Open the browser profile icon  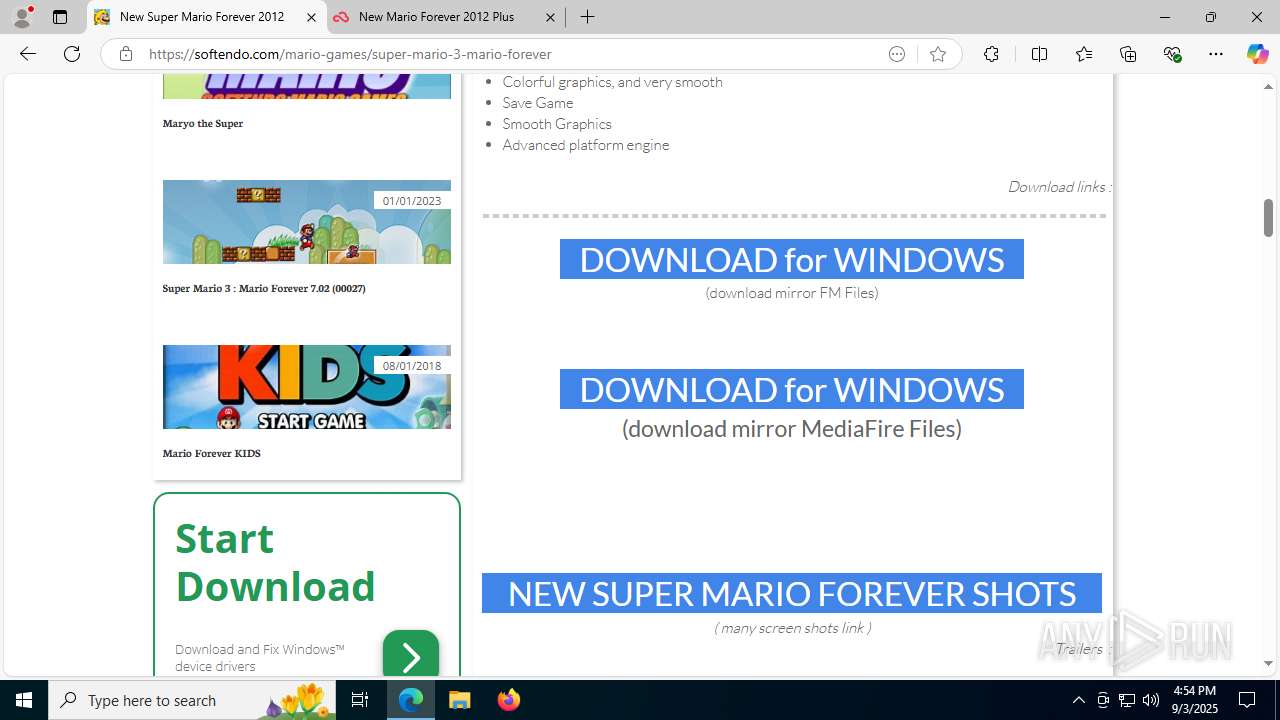[22, 17]
